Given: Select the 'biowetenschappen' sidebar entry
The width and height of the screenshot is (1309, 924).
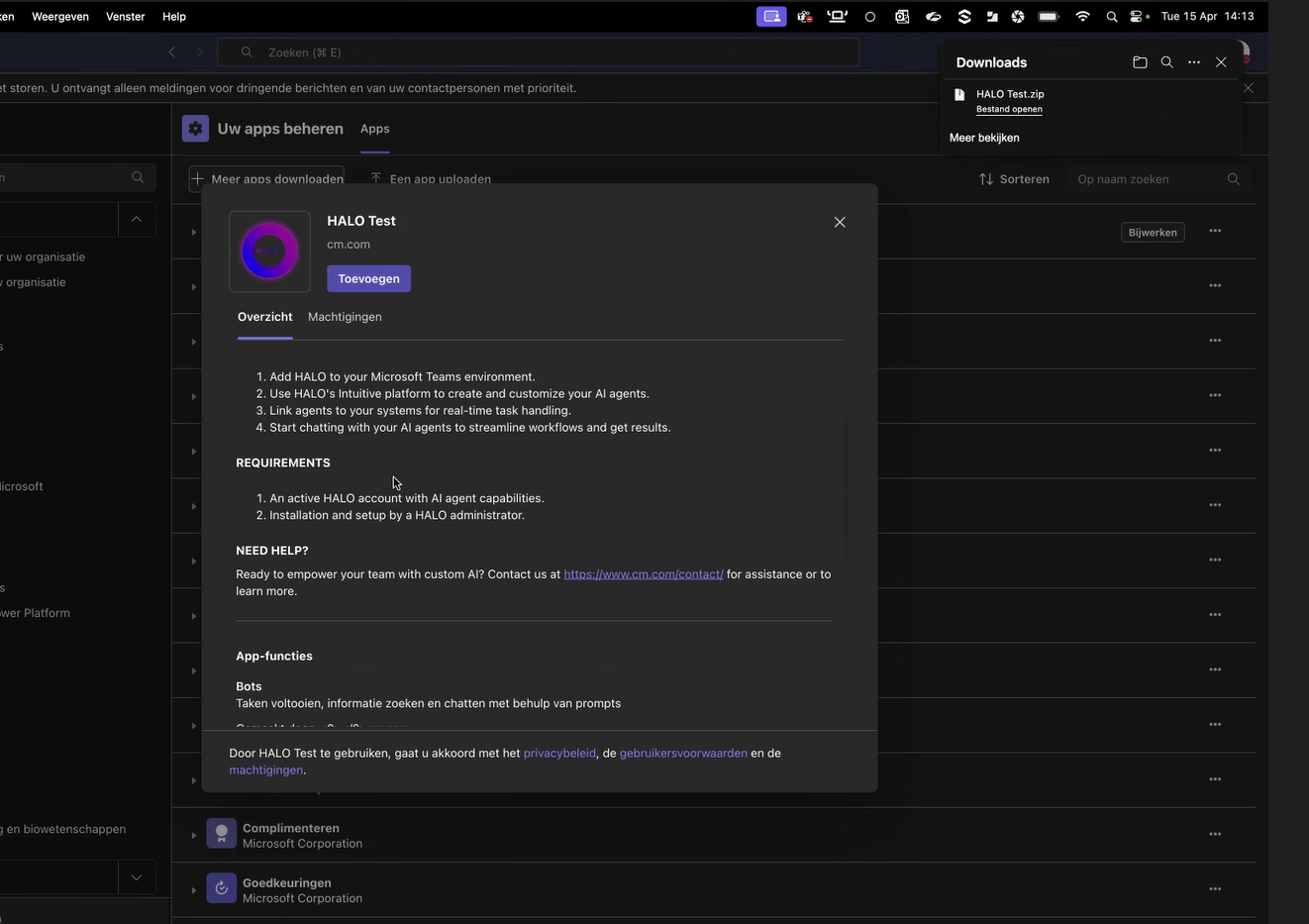Looking at the screenshot, I should tap(63, 829).
